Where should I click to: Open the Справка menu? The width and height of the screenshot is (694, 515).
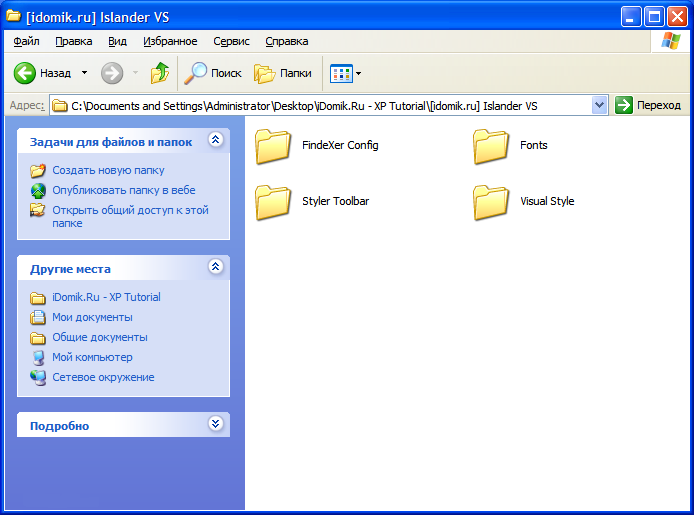coord(287,41)
